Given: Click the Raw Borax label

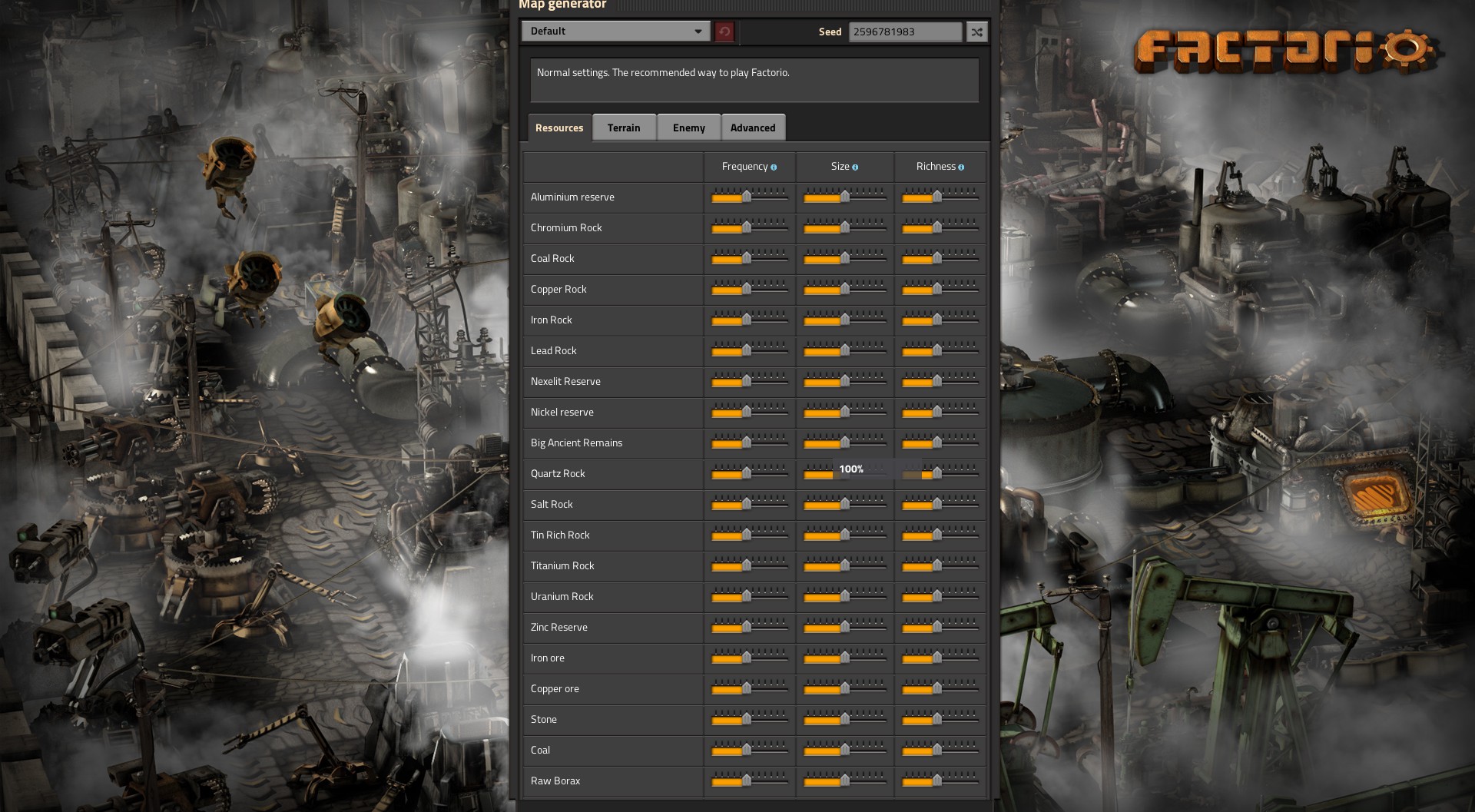Looking at the screenshot, I should coord(555,781).
